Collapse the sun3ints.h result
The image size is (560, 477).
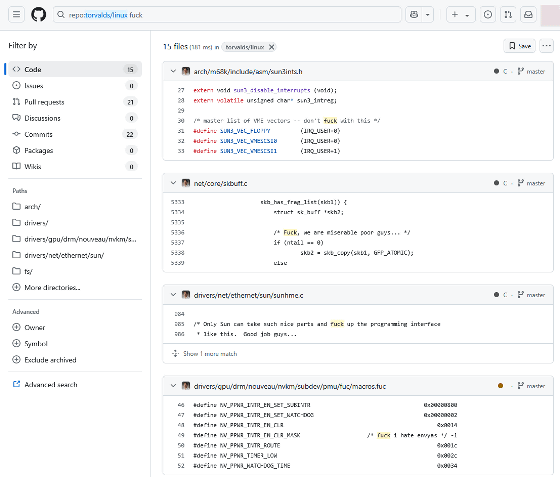pyautogui.click(x=173, y=71)
